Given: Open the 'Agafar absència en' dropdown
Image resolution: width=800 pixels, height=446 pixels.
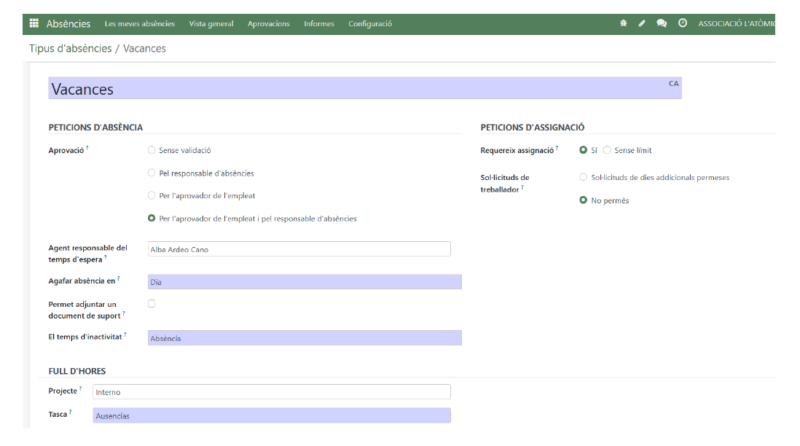Looking at the screenshot, I should click(x=304, y=282).
